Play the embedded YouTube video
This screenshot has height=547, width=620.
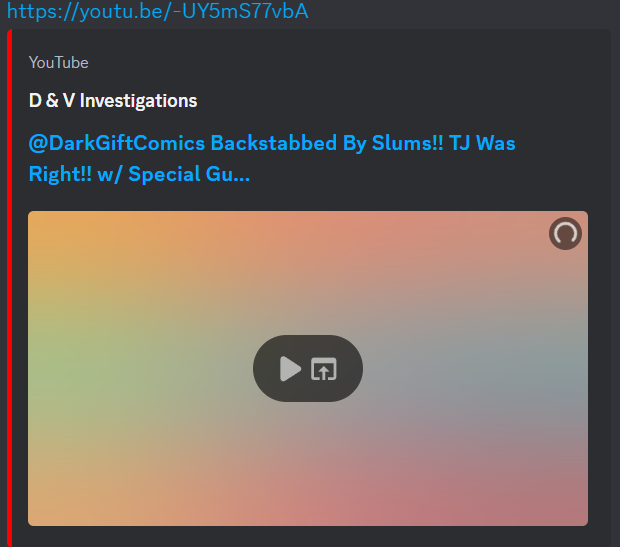(x=290, y=369)
